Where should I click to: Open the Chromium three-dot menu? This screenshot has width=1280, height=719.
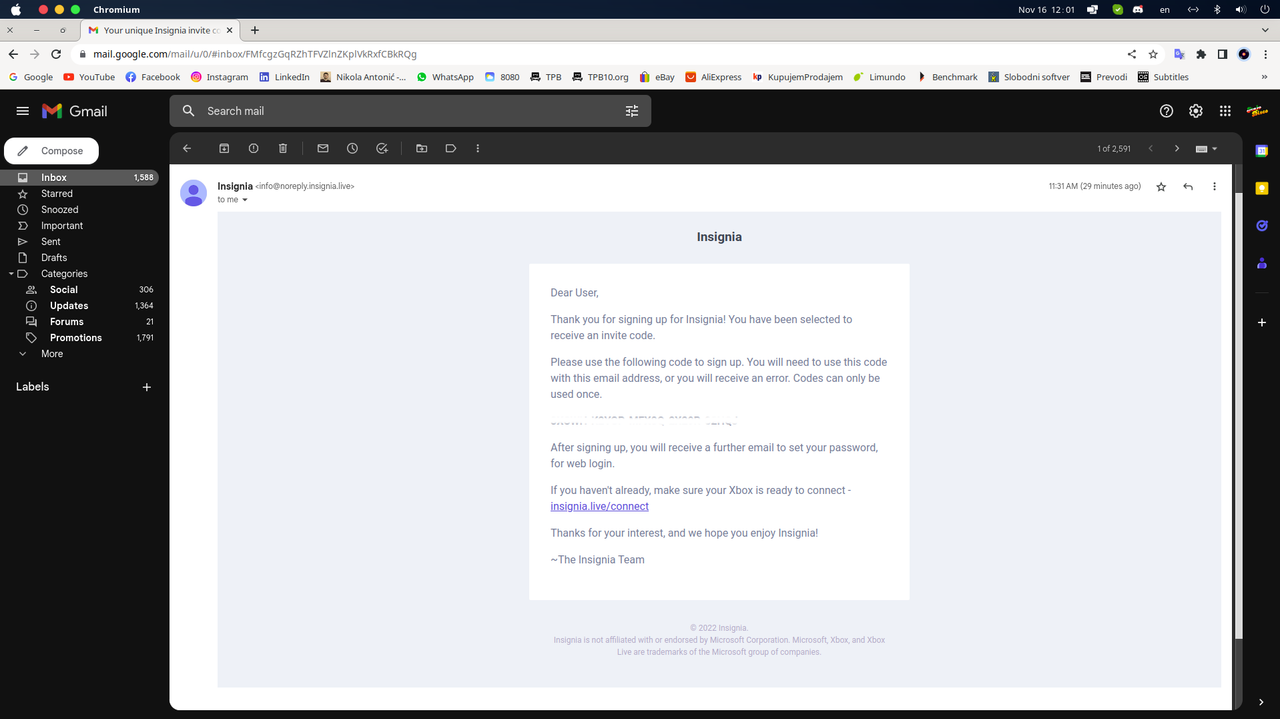[x=1265, y=54]
